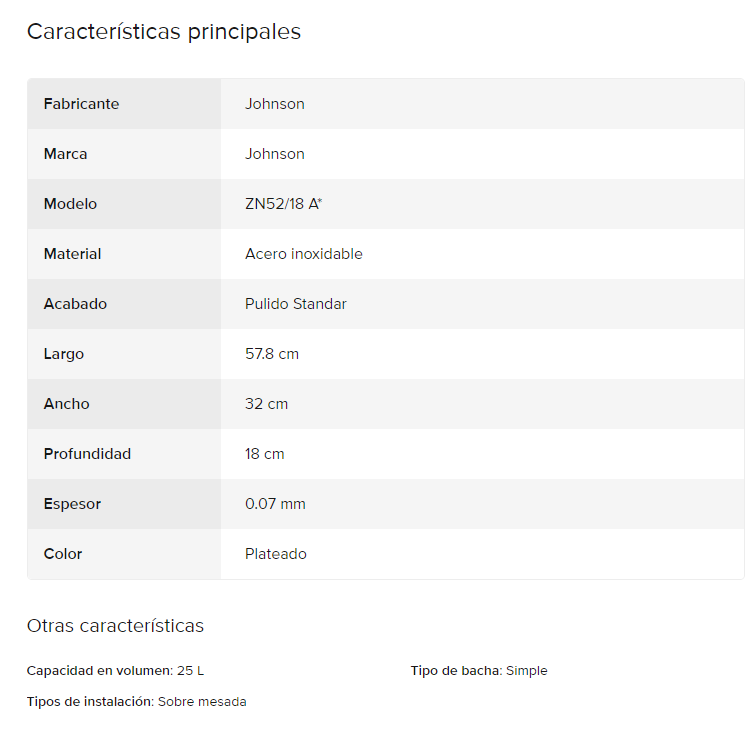
Task: Select the Johnson value in the Marca row
Action: point(275,154)
